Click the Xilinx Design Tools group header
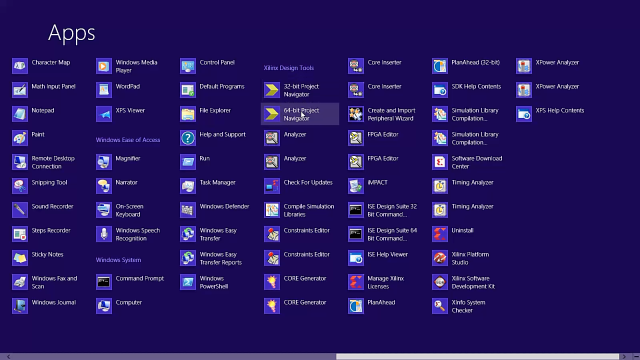The image size is (640, 360). tap(289, 68)
